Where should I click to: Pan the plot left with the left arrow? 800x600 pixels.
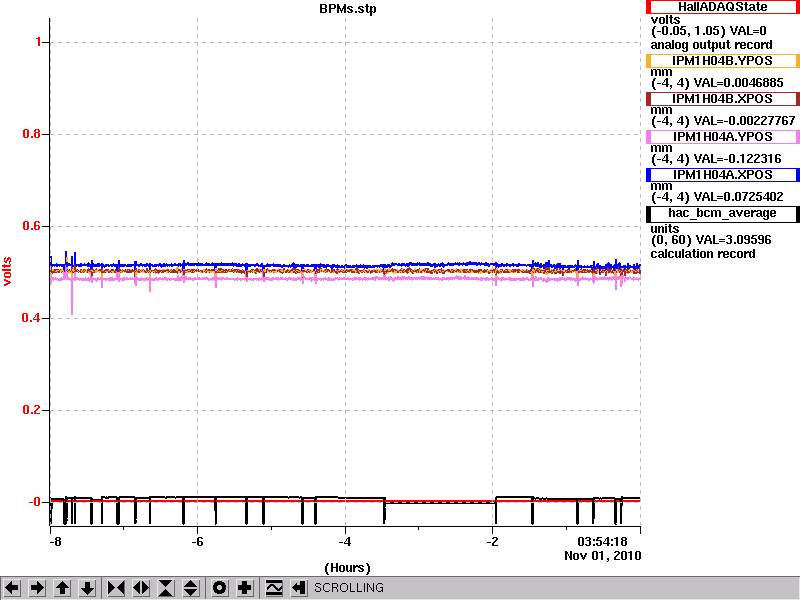[12, 588]
